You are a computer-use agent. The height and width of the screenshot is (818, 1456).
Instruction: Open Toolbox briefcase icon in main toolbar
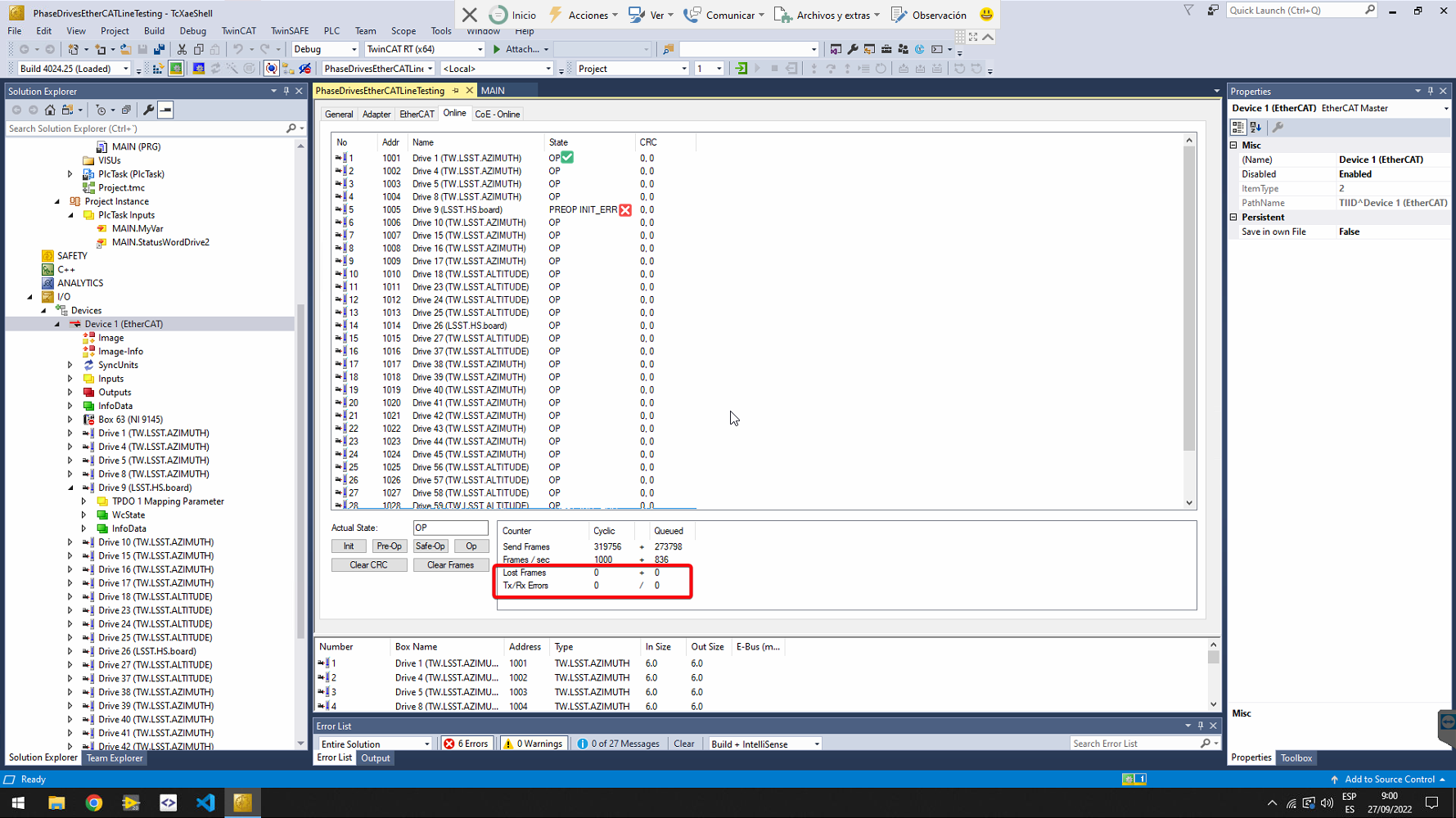(886, 49)
